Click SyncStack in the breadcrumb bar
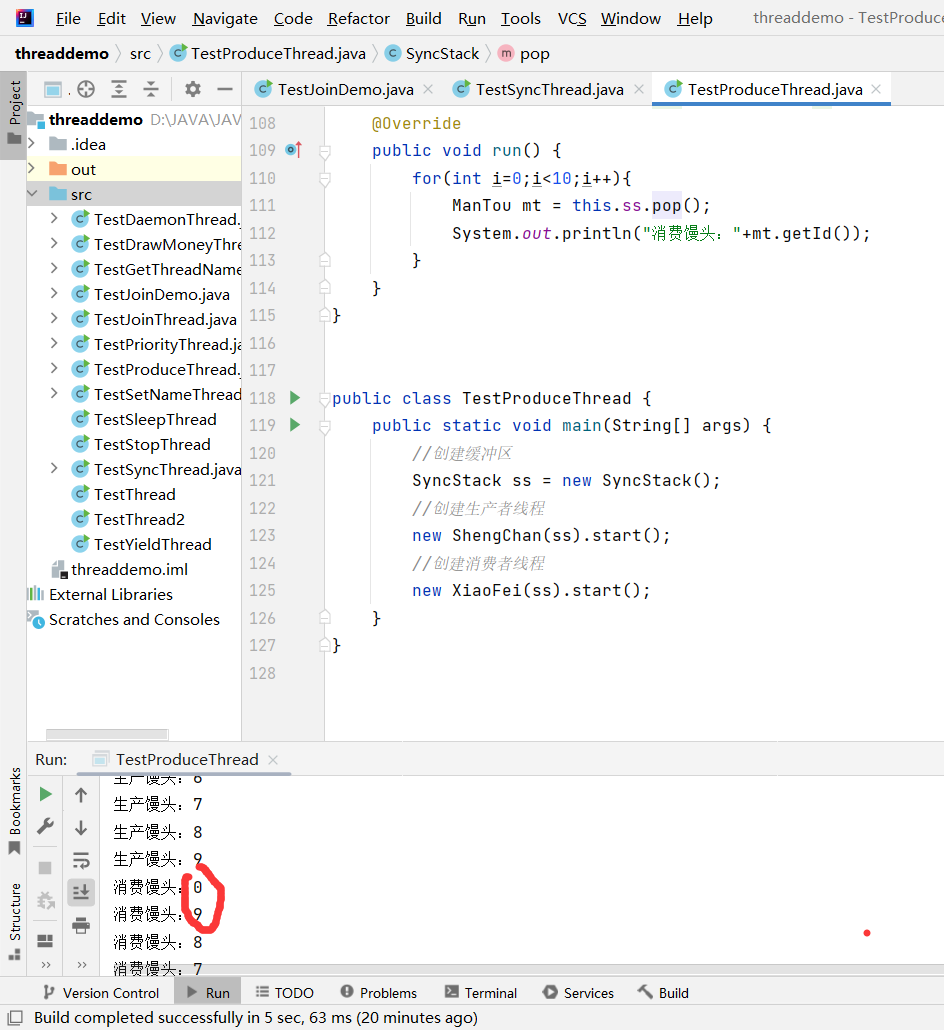This screenshot has width=944, height=1030. tap(432, 54)
